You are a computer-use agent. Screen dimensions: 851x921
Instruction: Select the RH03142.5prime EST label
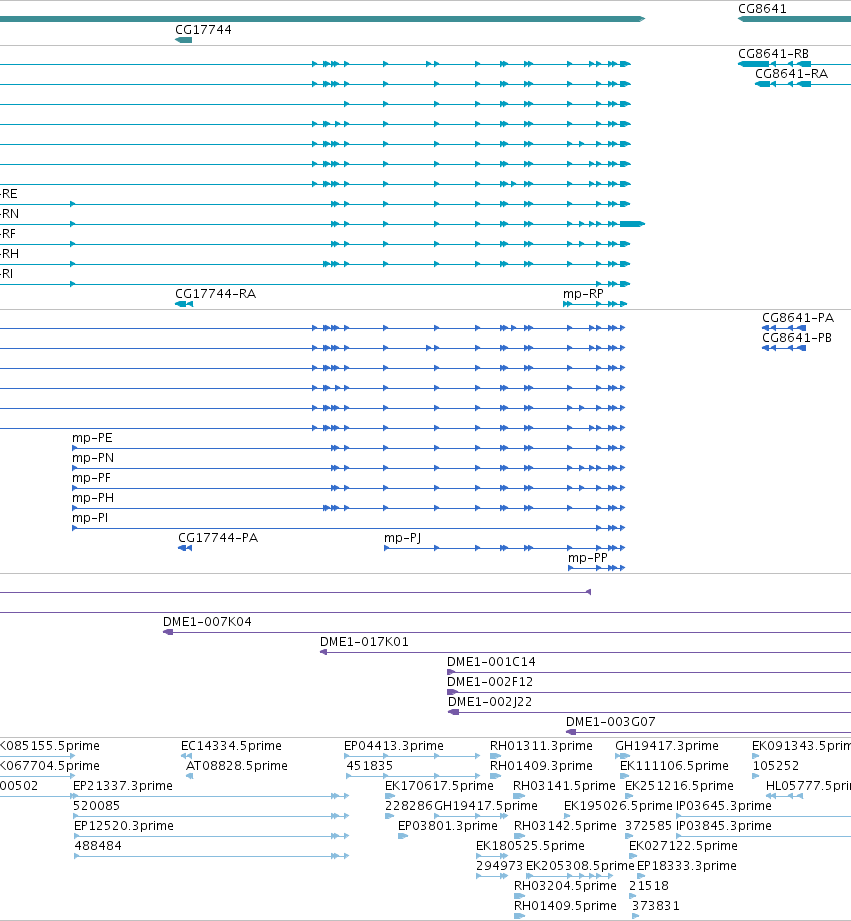[x=565, y=825]
